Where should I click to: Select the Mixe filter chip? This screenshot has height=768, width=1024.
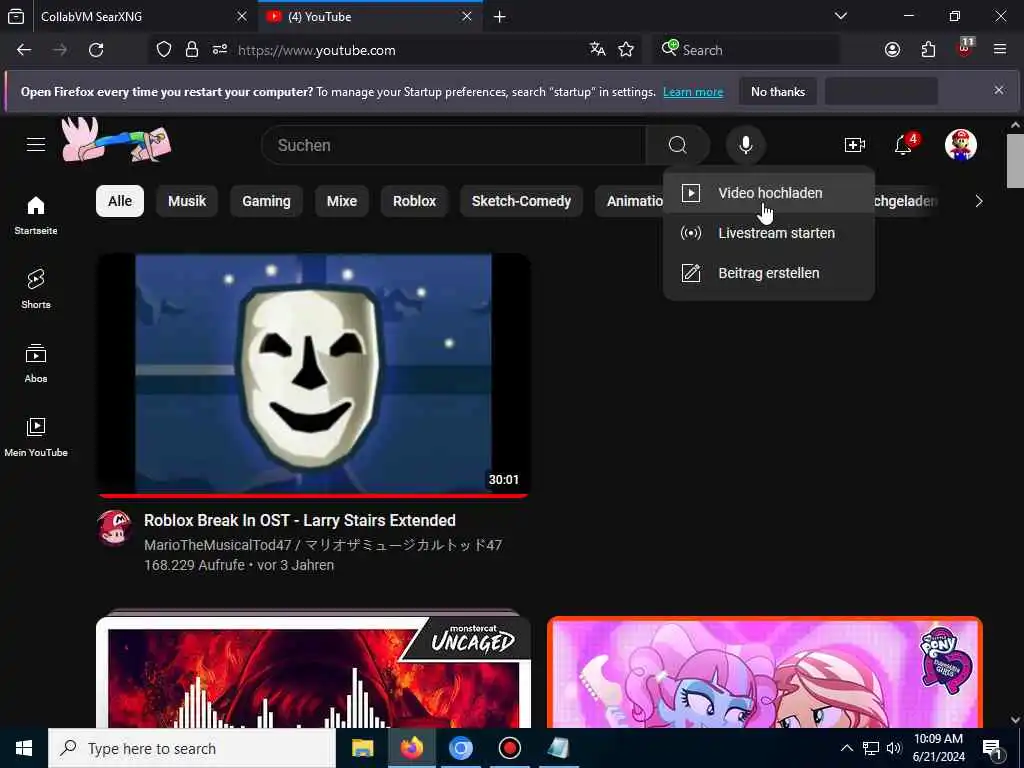[342, 201]
